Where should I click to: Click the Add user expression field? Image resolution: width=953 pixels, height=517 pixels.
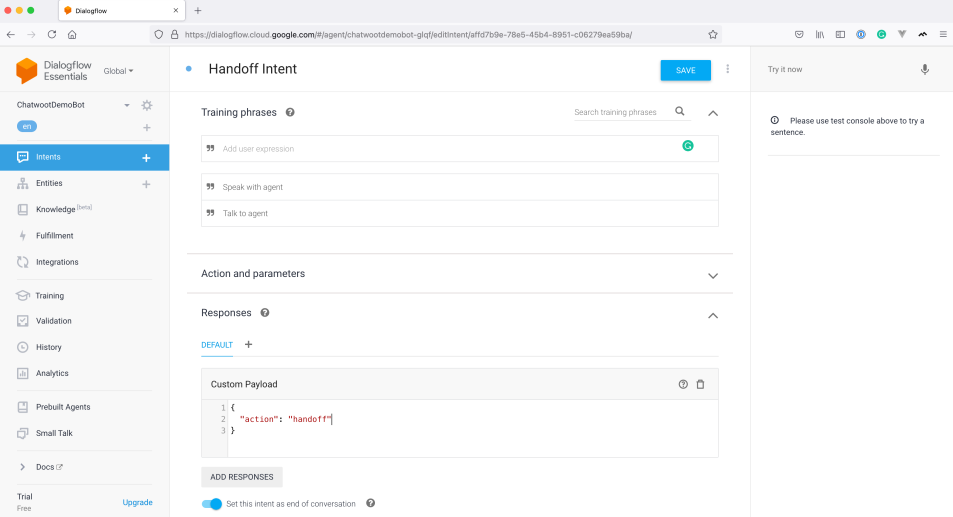pyautogui.click(x=459, y=148)
